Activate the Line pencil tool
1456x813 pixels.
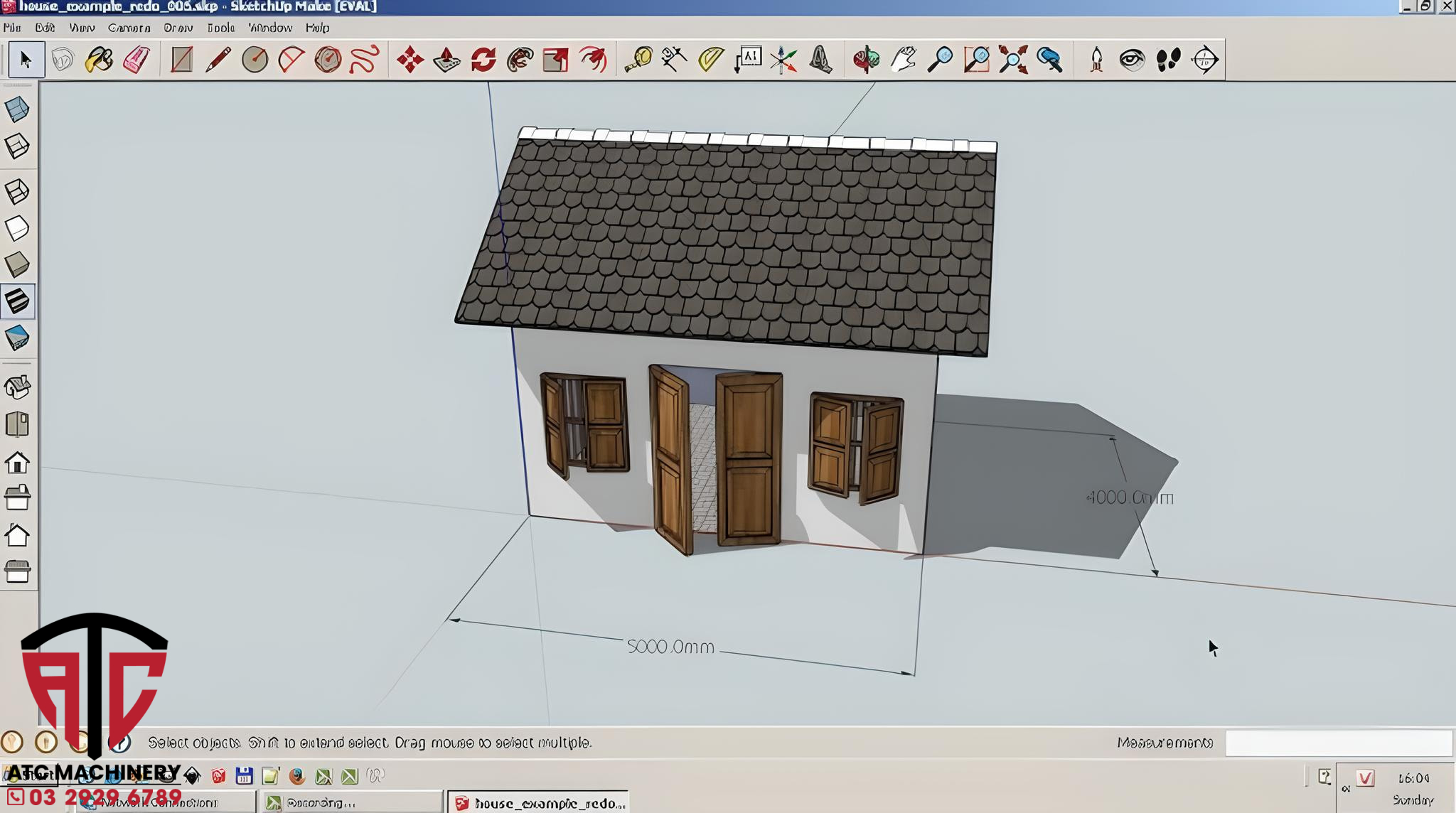(x=218, y=60)
